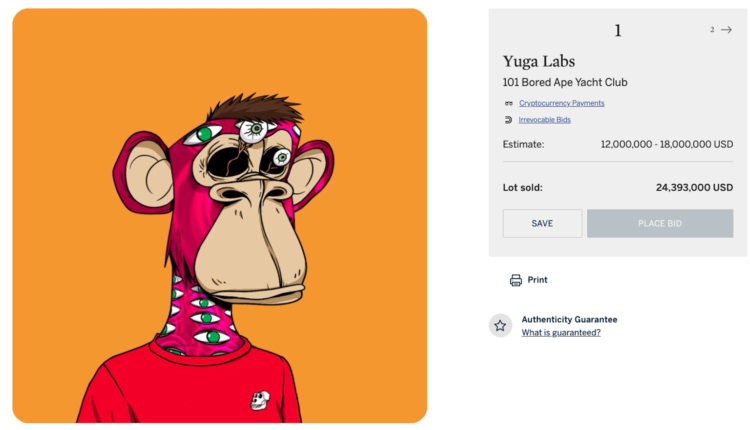Click the estimate range 12,000,000 - 18,000,000 USD
The image size is (750, 430).
click(666, 144)
